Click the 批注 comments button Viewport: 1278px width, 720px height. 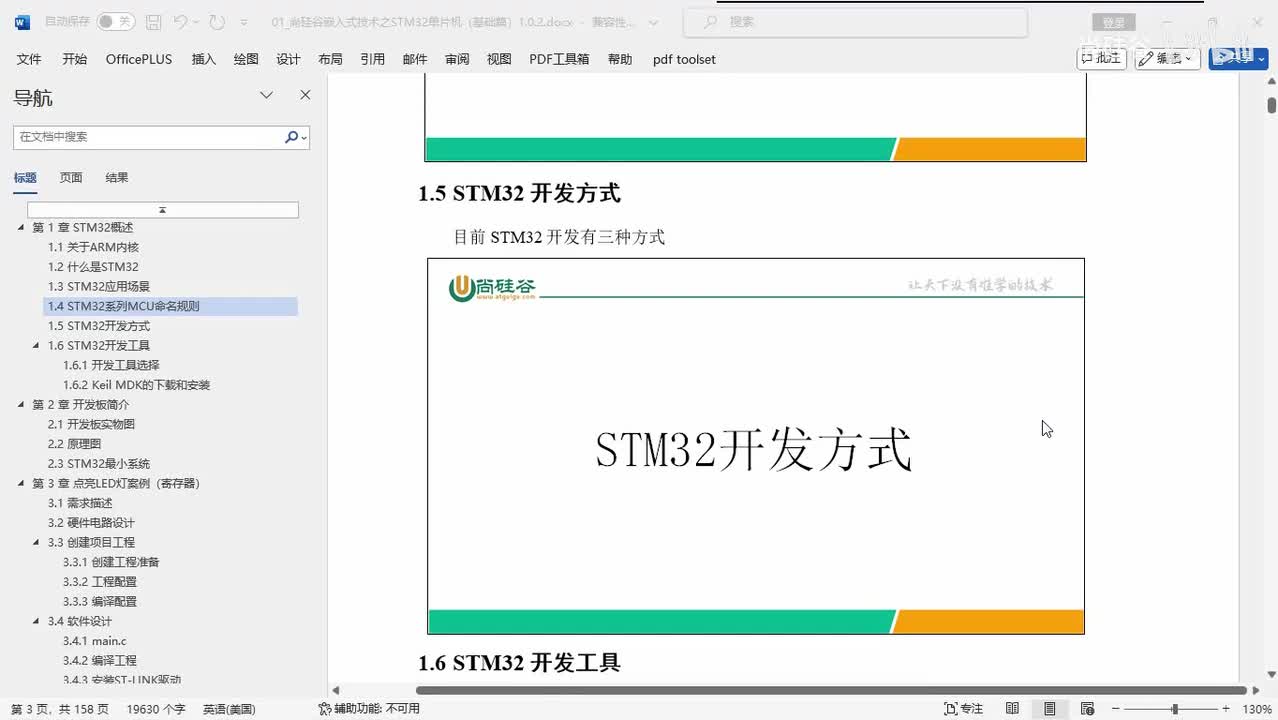1101,58
